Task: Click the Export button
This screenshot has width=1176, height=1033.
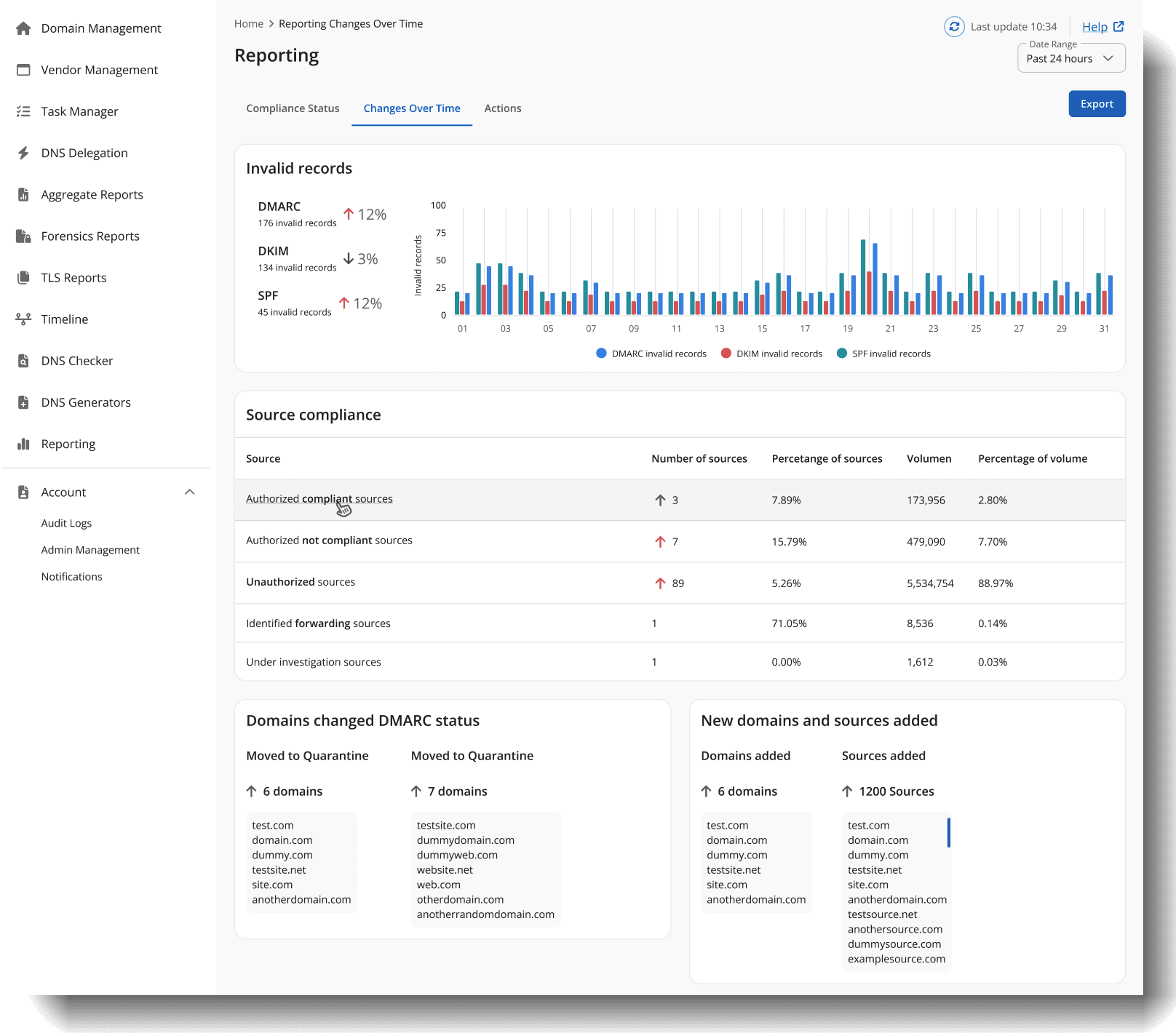Action: pos(1097,104)
